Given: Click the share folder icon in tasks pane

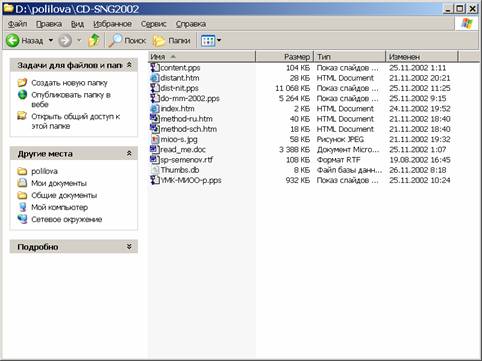Looking at the screenshot, I should (x=22, y=116).
